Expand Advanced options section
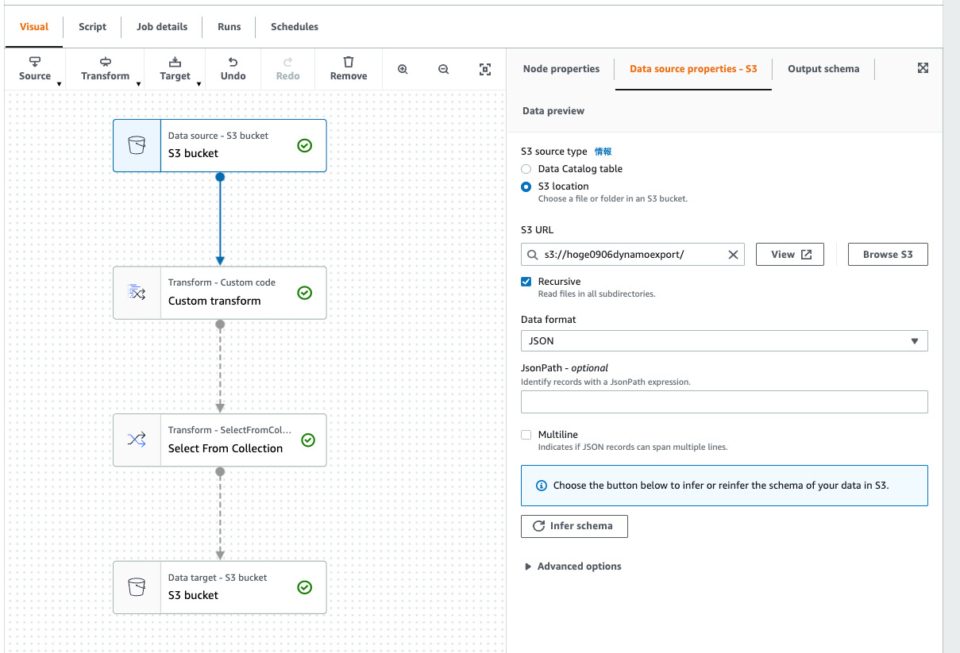 click(572, 566)
